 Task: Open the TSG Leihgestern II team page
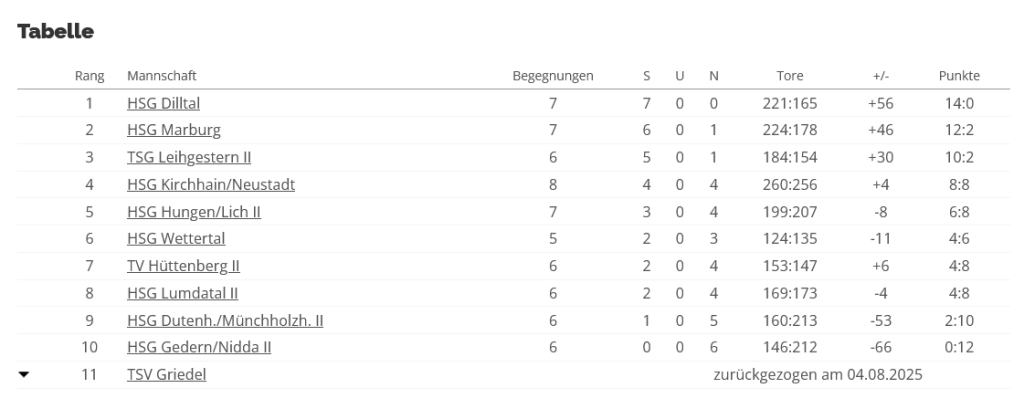(188, 157)
